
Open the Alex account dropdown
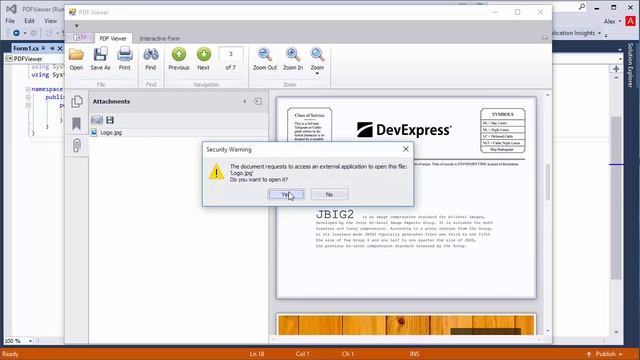click(612, 21)
